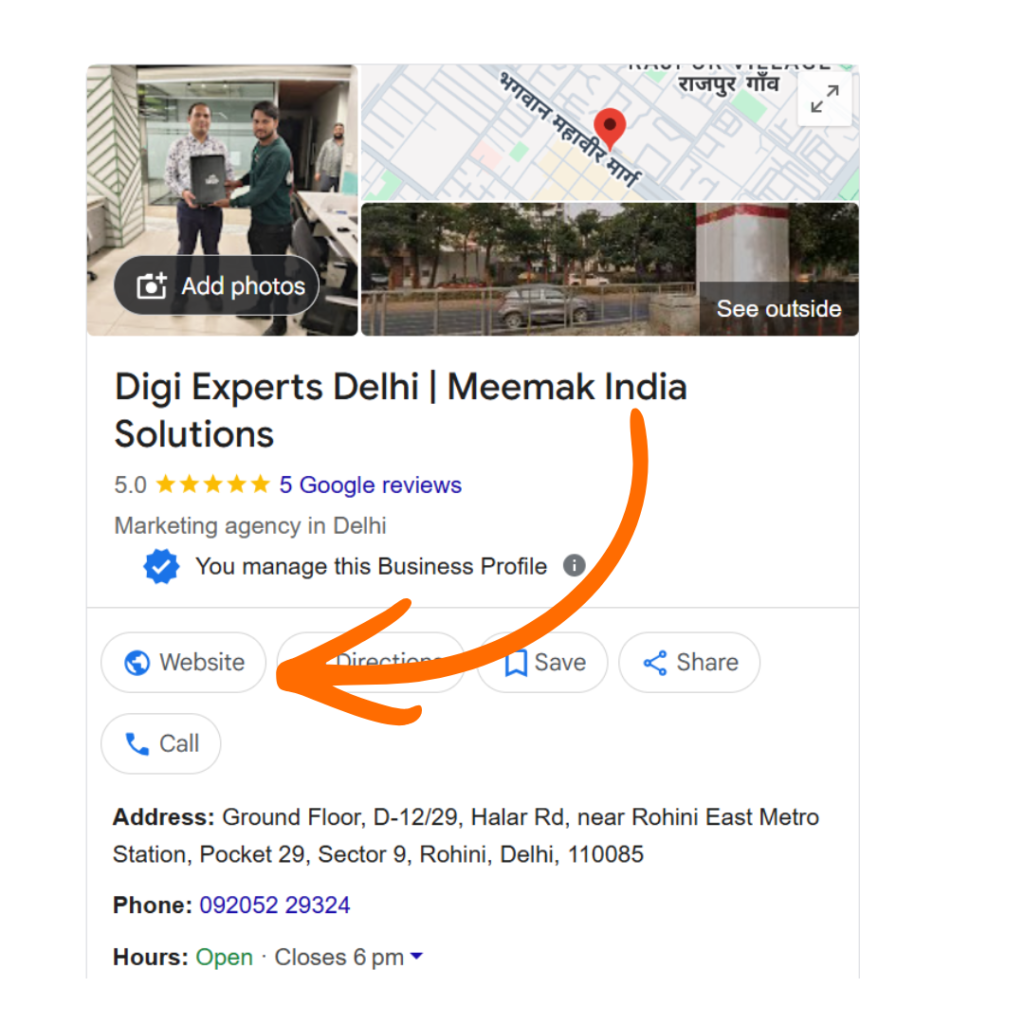The width and height of the screenshot is (1024, 1024).
Task: Click the globe icon on Website button
Action: click(x=137, y=663)
